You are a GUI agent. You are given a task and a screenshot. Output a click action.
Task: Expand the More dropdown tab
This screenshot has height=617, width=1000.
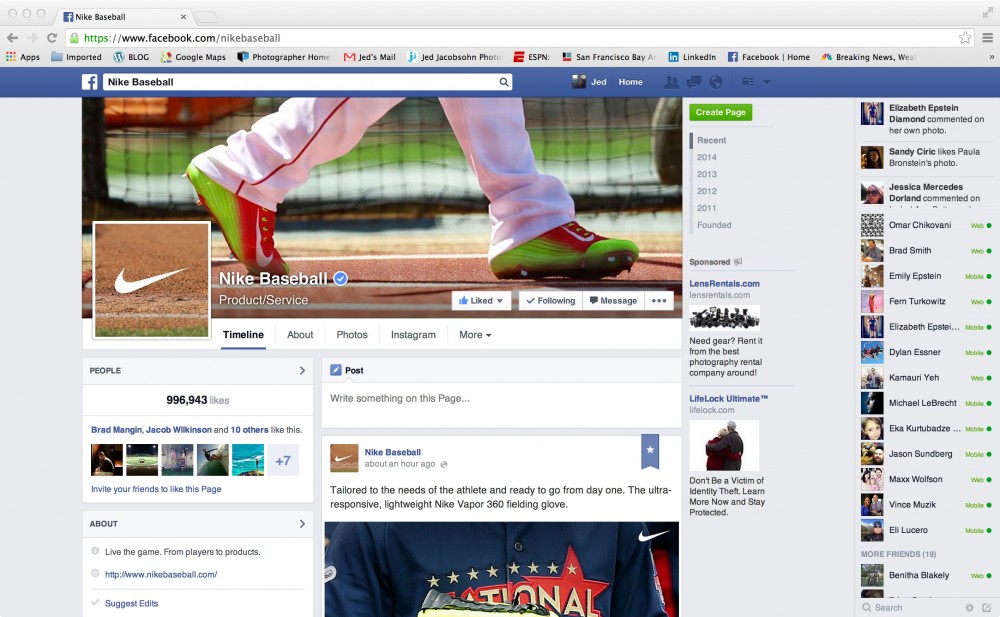[x=475, y=334]
